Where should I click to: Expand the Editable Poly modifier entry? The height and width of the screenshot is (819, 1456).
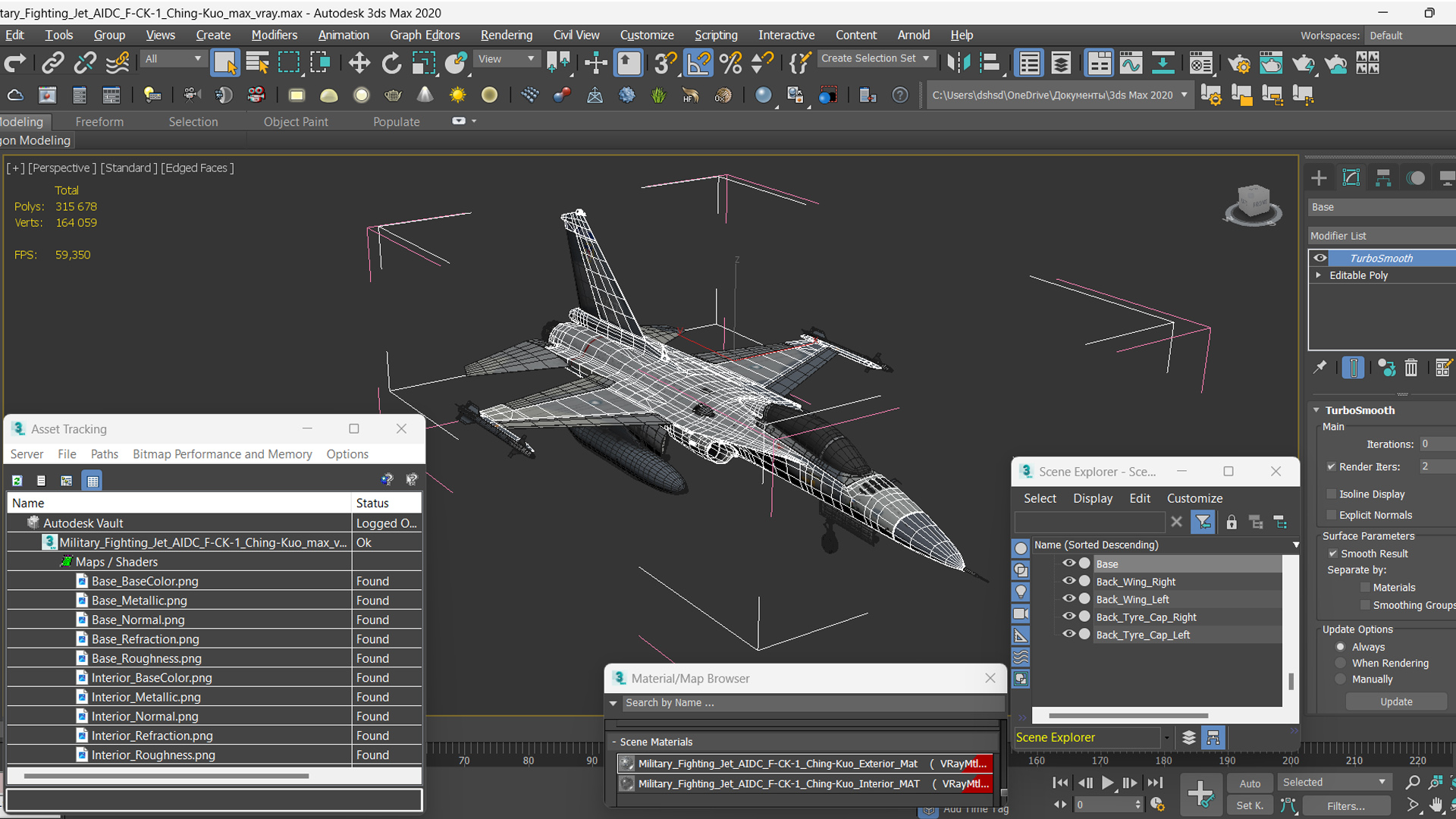click(x=1319, y=275)
